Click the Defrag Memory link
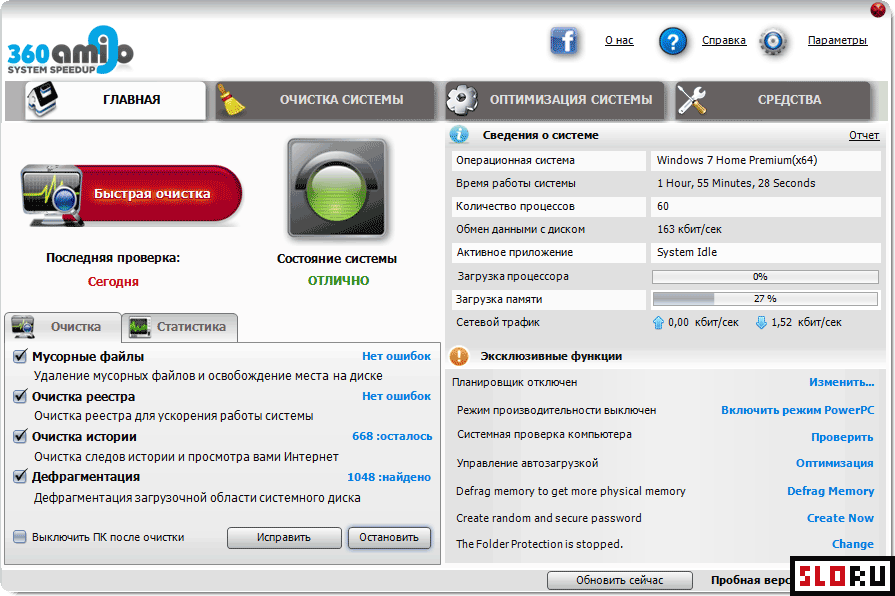The width and height of the screenshot is (895, 596). [x=831, y=491]
